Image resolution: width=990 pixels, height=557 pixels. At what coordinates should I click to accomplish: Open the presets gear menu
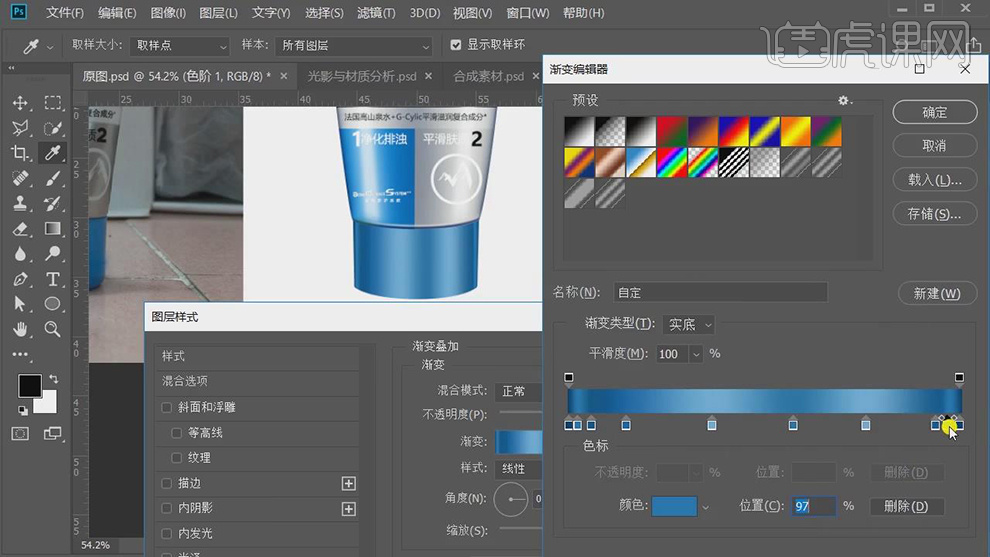[x=844, y=101]
